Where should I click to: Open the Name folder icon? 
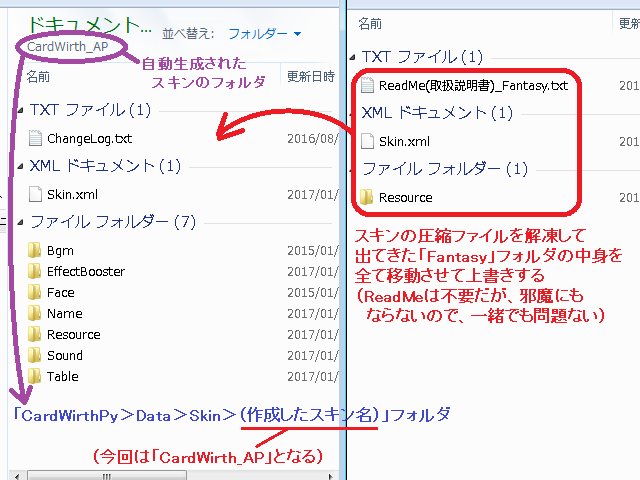click(x=35, y=313)
